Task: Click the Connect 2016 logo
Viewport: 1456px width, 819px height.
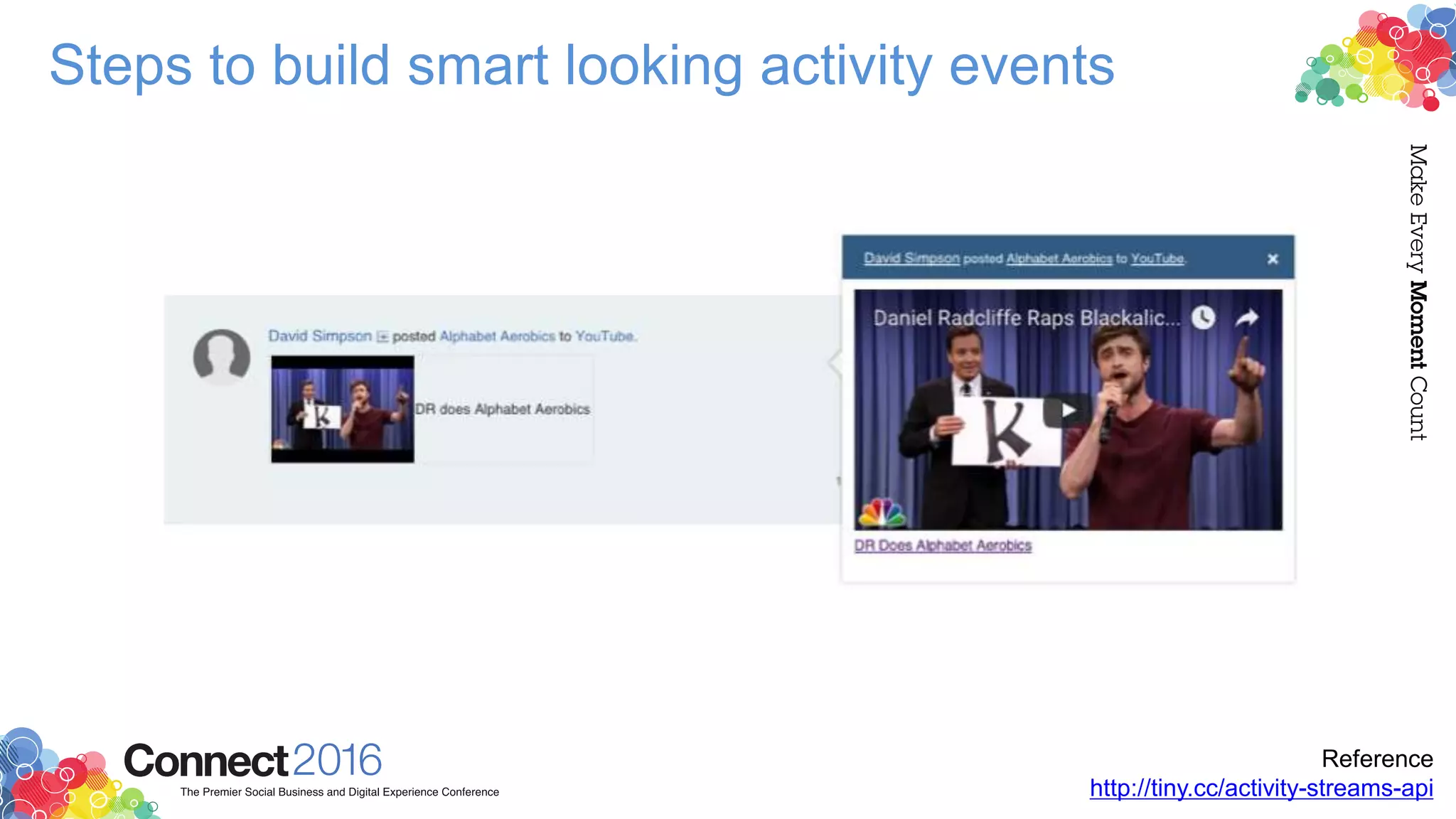Action: [253, 761]
